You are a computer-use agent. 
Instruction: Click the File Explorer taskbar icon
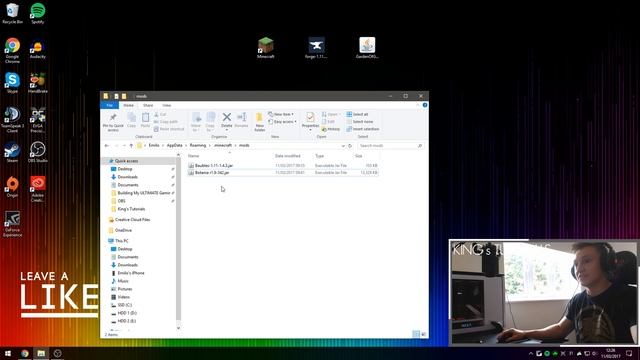41,353
